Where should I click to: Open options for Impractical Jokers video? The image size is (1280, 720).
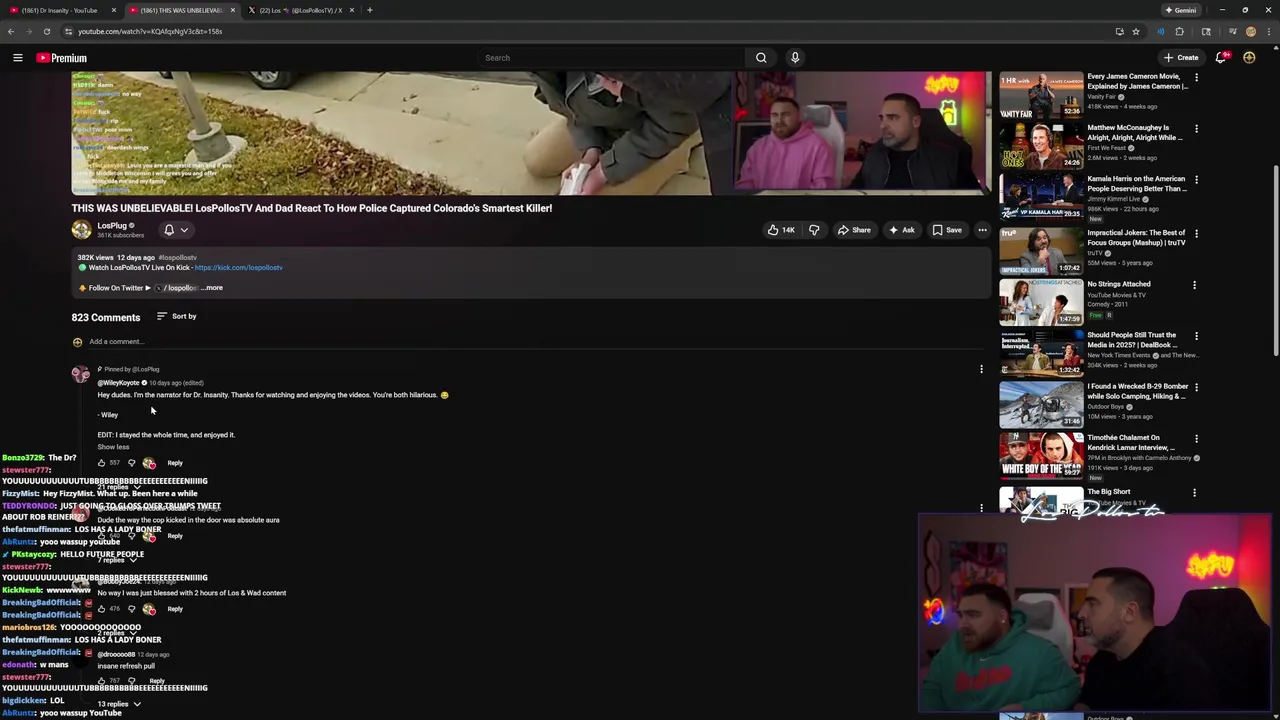[x=1195, y=233]
